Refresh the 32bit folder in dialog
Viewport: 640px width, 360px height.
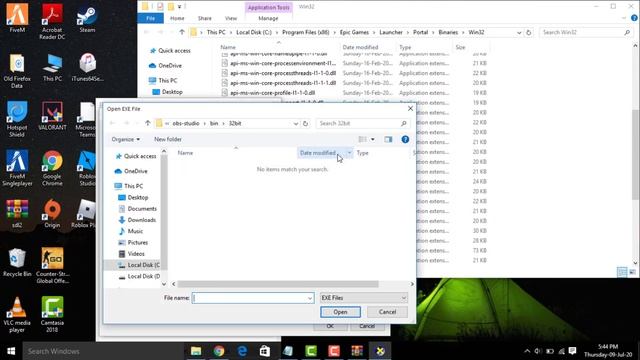pyautogui.click(x=305, y=123)
